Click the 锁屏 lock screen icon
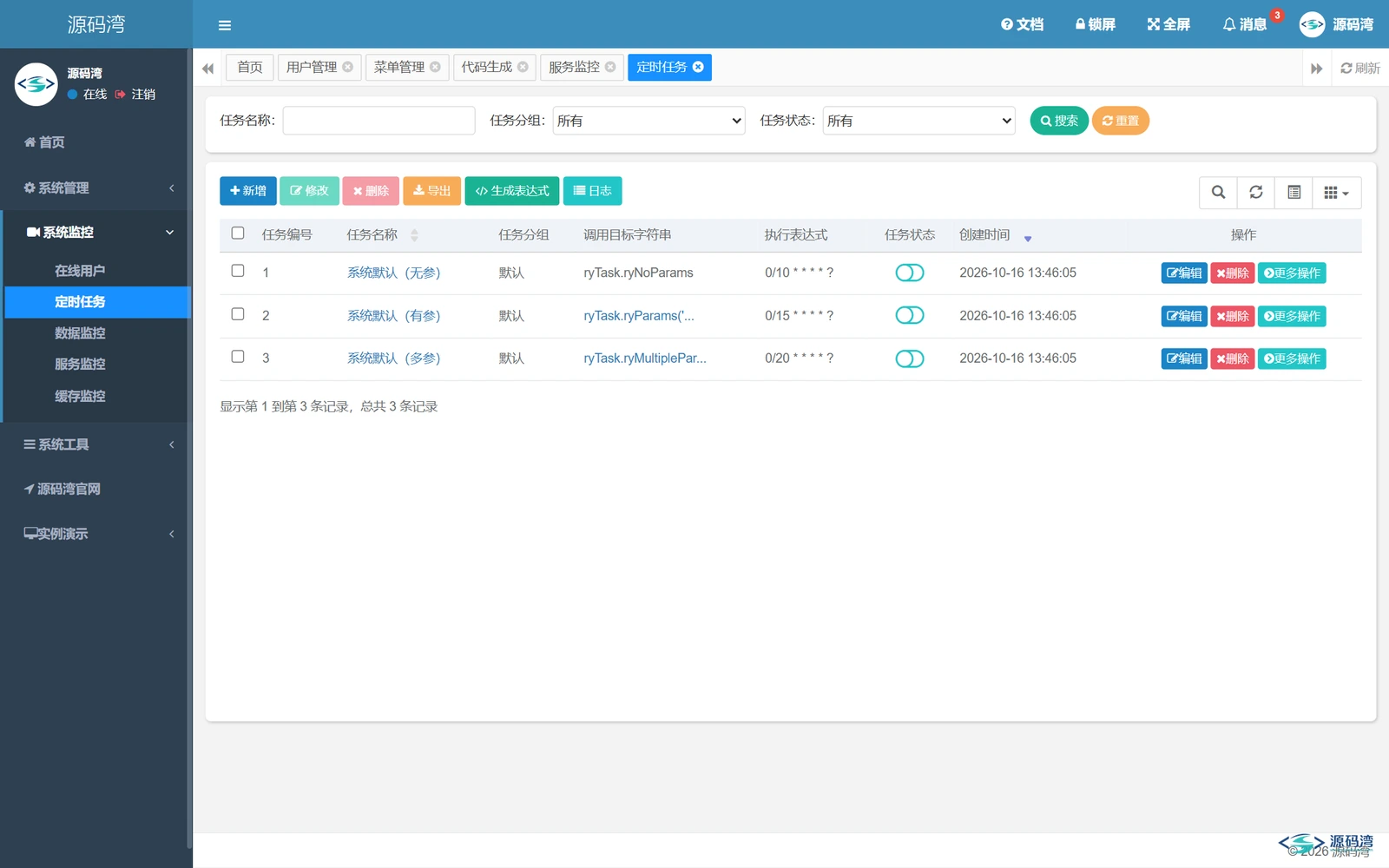The width and height of the screenshot is (1389, 868). click(1095, 24)
